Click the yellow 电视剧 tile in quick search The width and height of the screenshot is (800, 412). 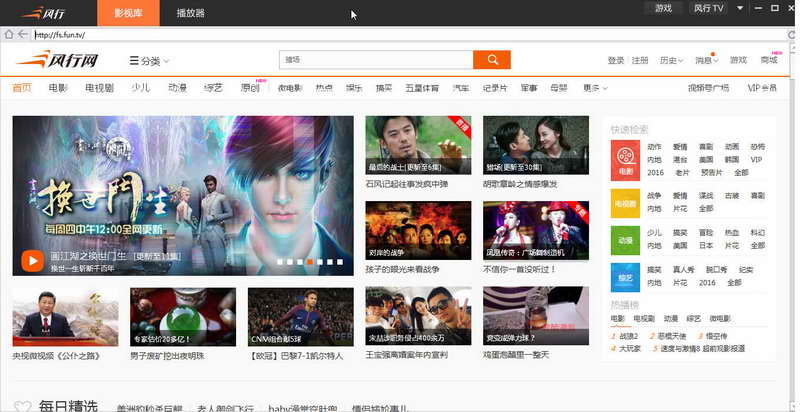coord(625,203)
